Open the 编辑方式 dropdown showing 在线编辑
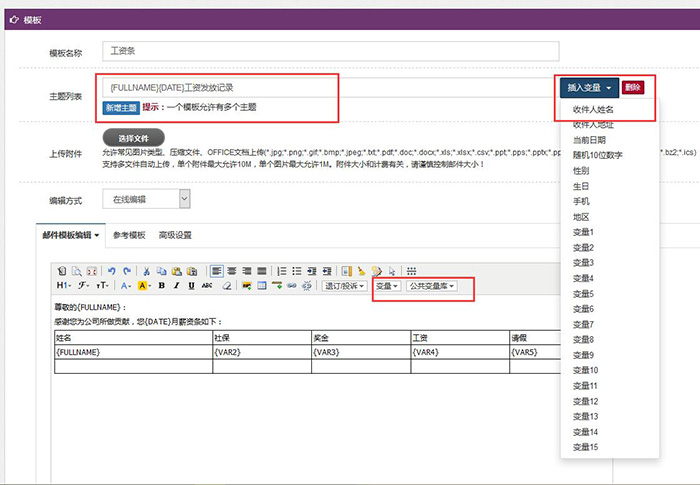 [x=147, y=200]
